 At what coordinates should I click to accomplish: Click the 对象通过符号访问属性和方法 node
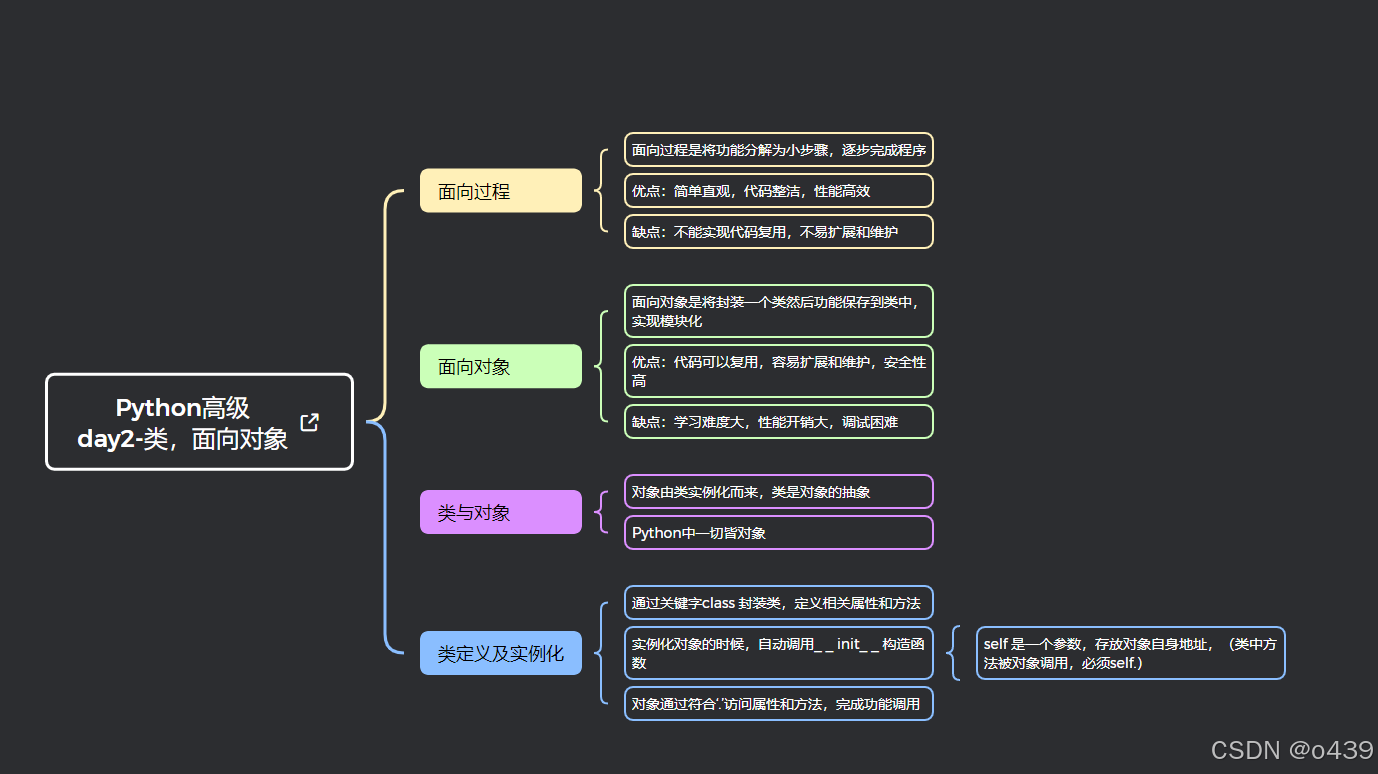(778, 703)
